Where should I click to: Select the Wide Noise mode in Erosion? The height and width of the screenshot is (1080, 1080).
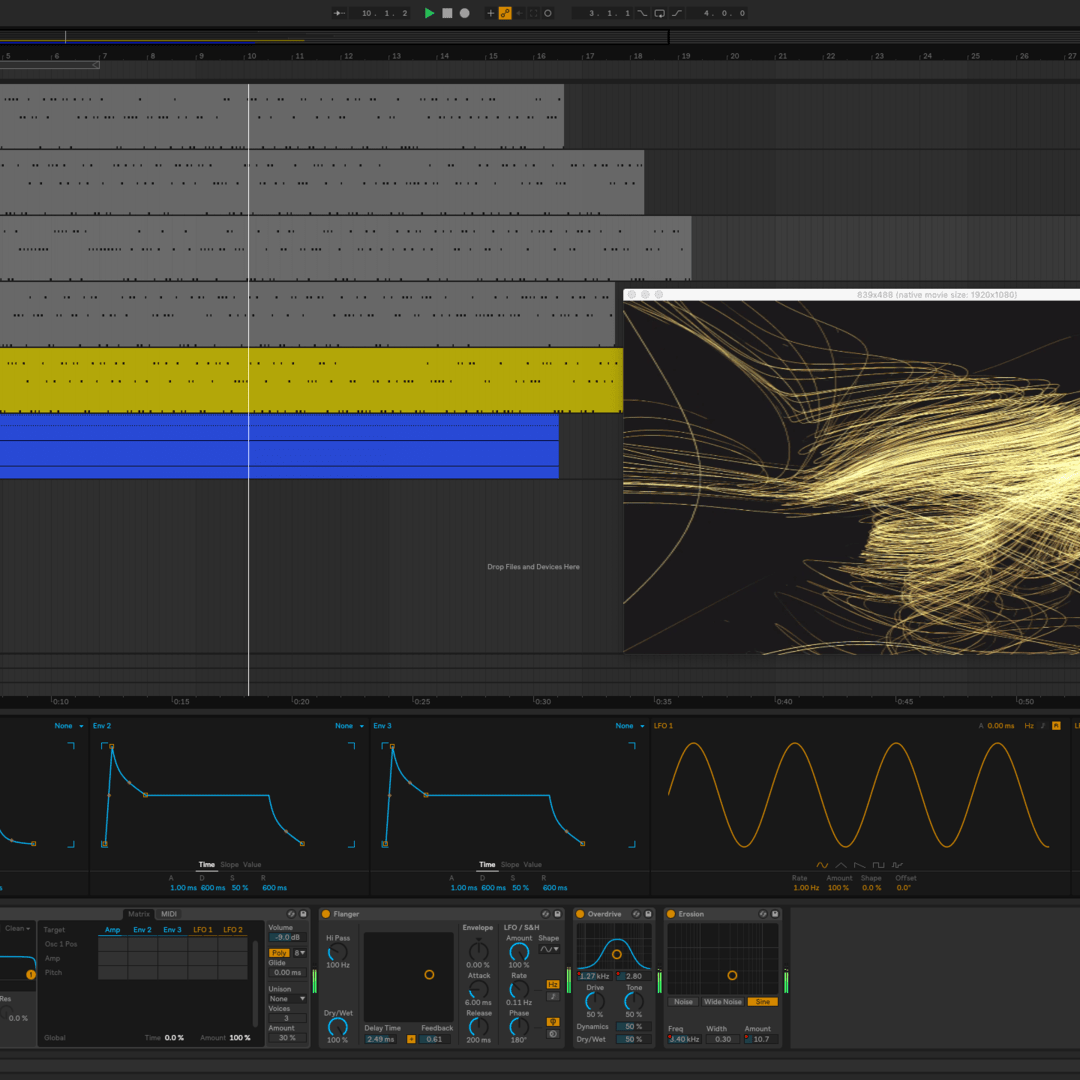(722, 1001)
